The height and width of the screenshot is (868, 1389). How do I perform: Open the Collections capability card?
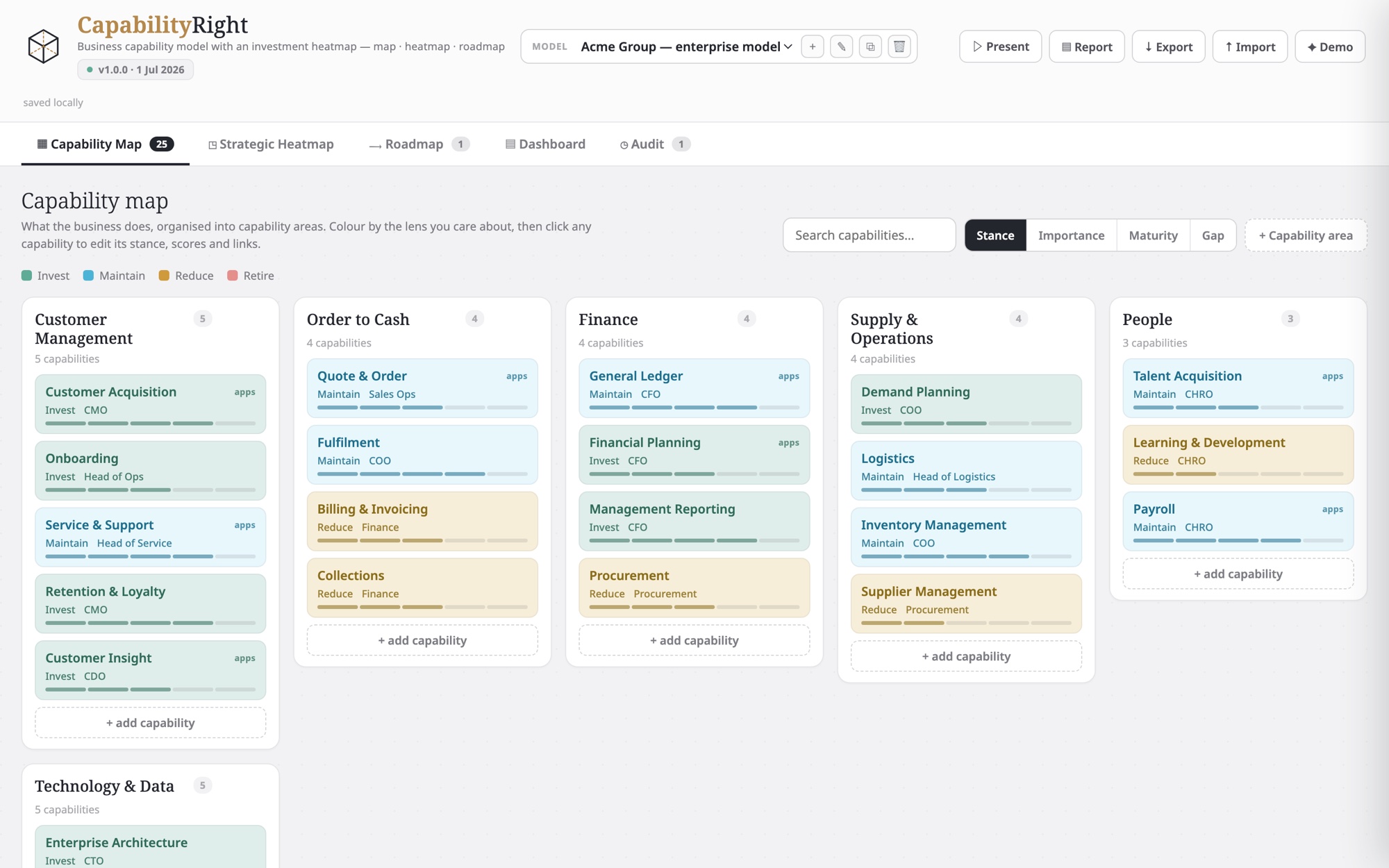click(x=422, y=587)
